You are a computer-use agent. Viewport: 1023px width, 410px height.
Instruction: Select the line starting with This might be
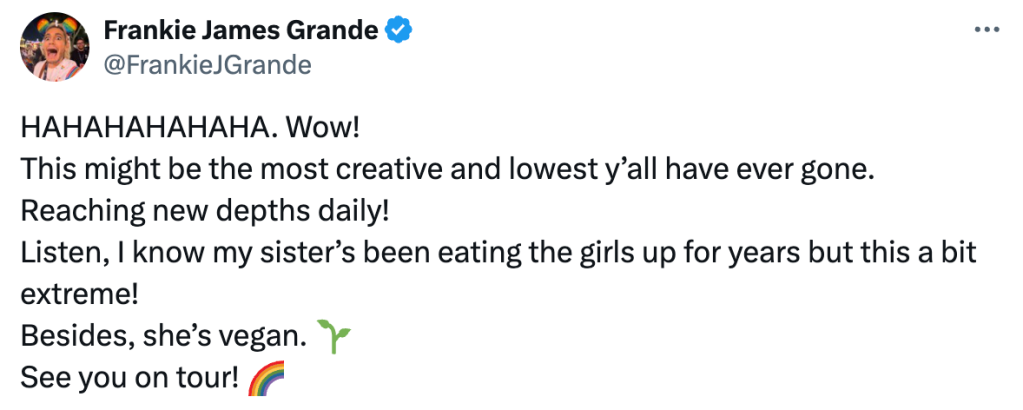[447, 171]
